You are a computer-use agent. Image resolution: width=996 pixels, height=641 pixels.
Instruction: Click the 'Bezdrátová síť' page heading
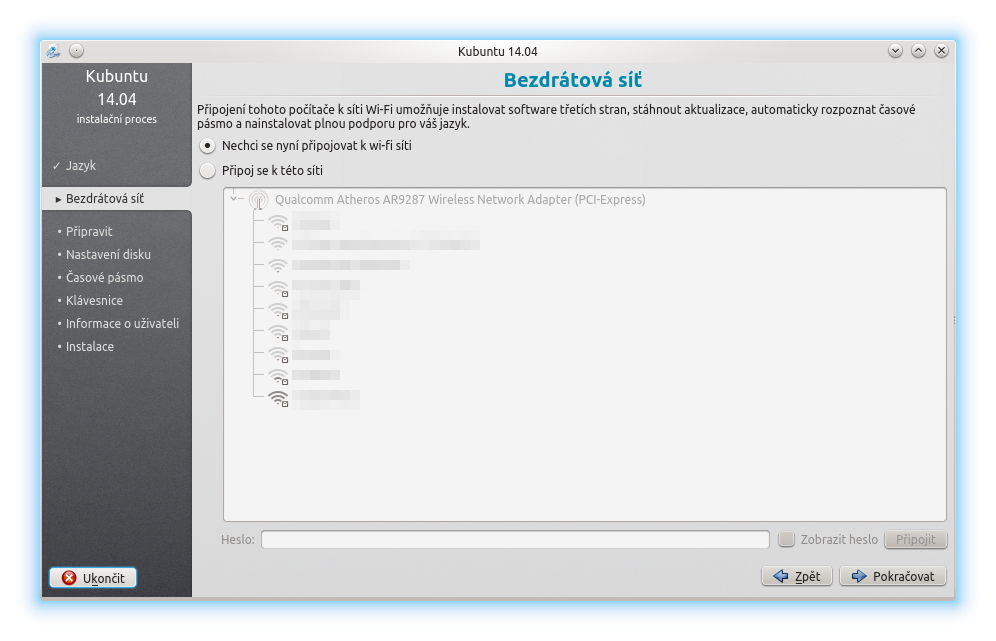click(x=572, y=80)
